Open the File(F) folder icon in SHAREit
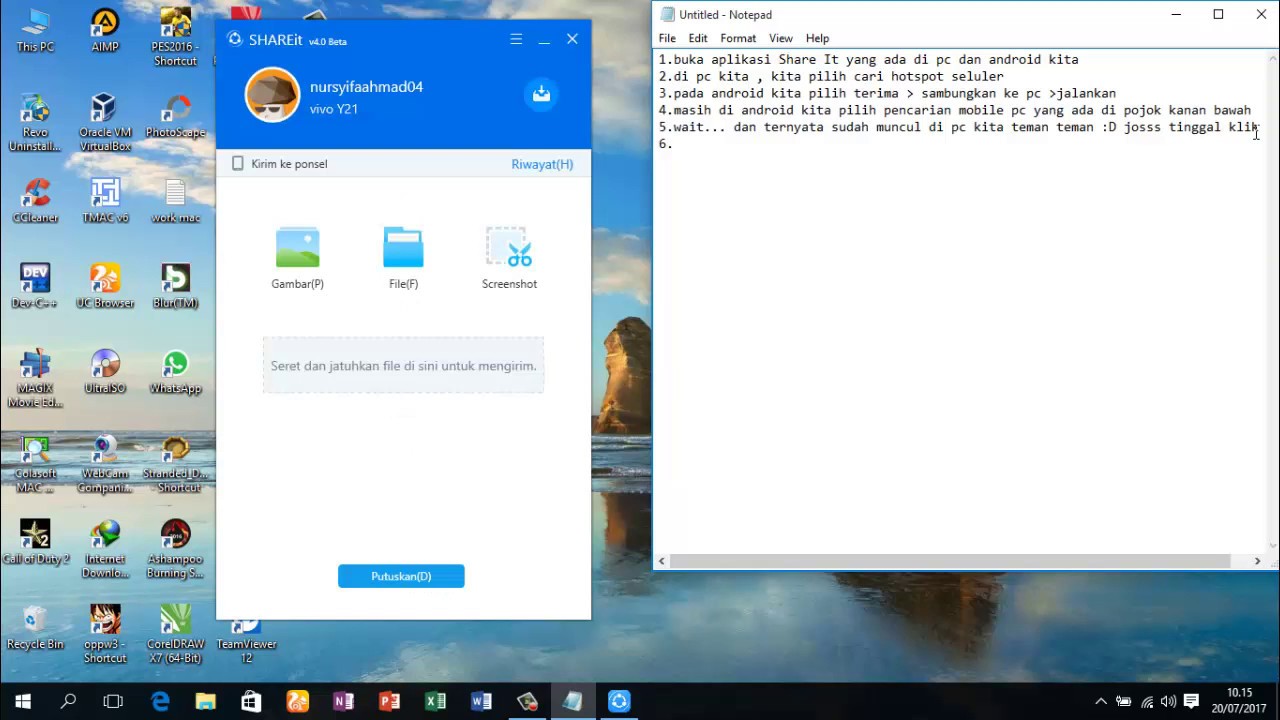The height and width of the screenshot is (720, 1280). (403, 248)
